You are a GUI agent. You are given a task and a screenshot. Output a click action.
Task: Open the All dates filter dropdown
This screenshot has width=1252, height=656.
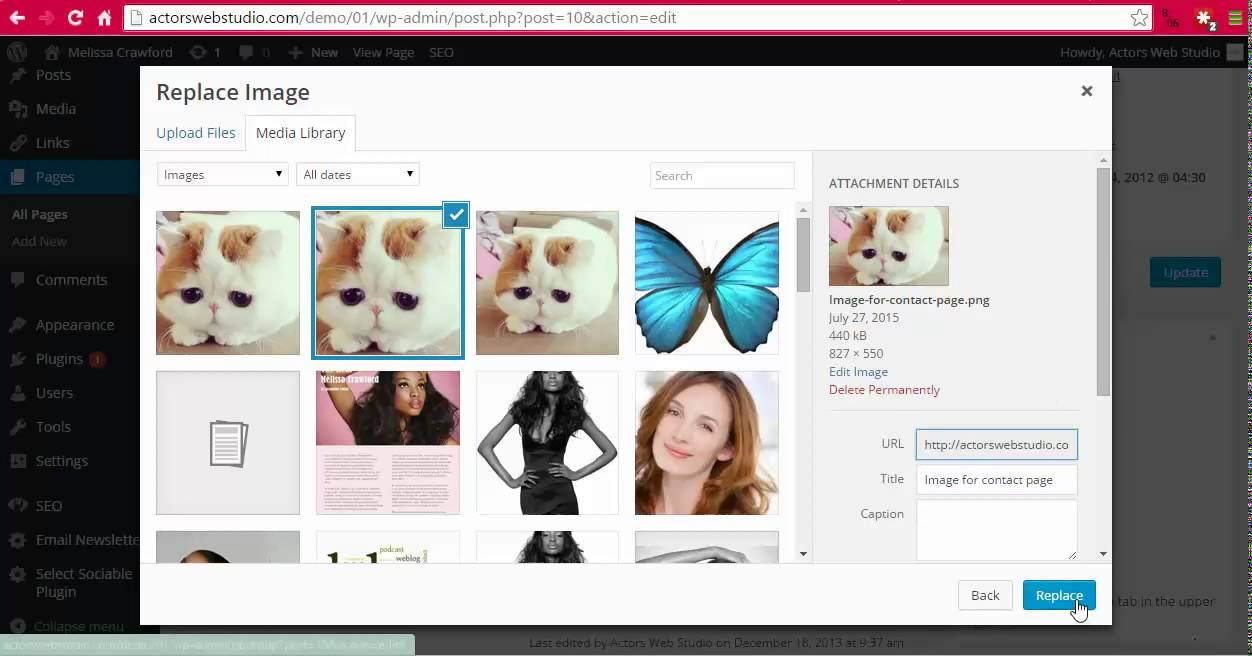click(358, 175)
